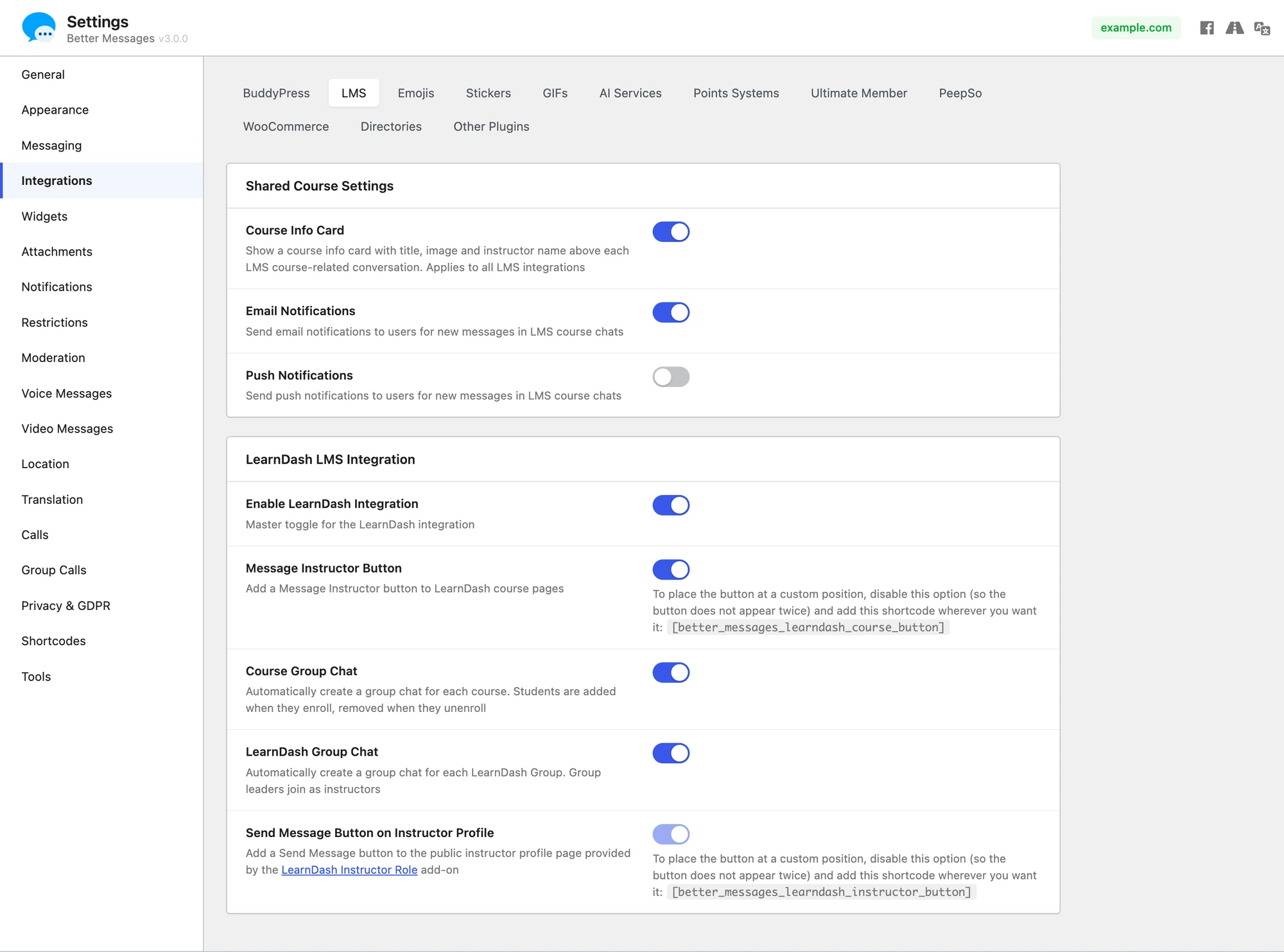This screenshot has width=1284, height=952.
Task: Toggle Send Message Button on Instructor Profile
Action: (671, 834)
